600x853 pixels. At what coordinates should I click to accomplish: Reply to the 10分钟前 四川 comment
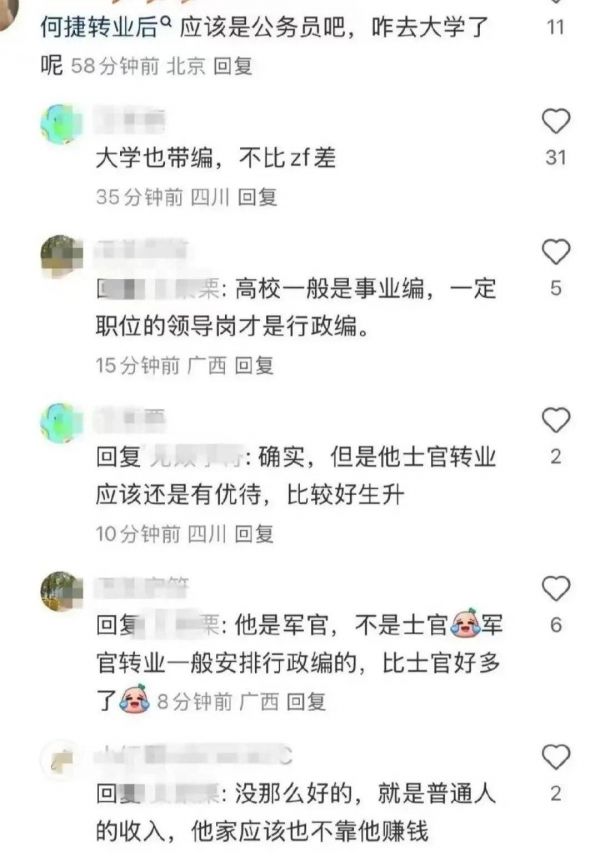click(254, 534)
